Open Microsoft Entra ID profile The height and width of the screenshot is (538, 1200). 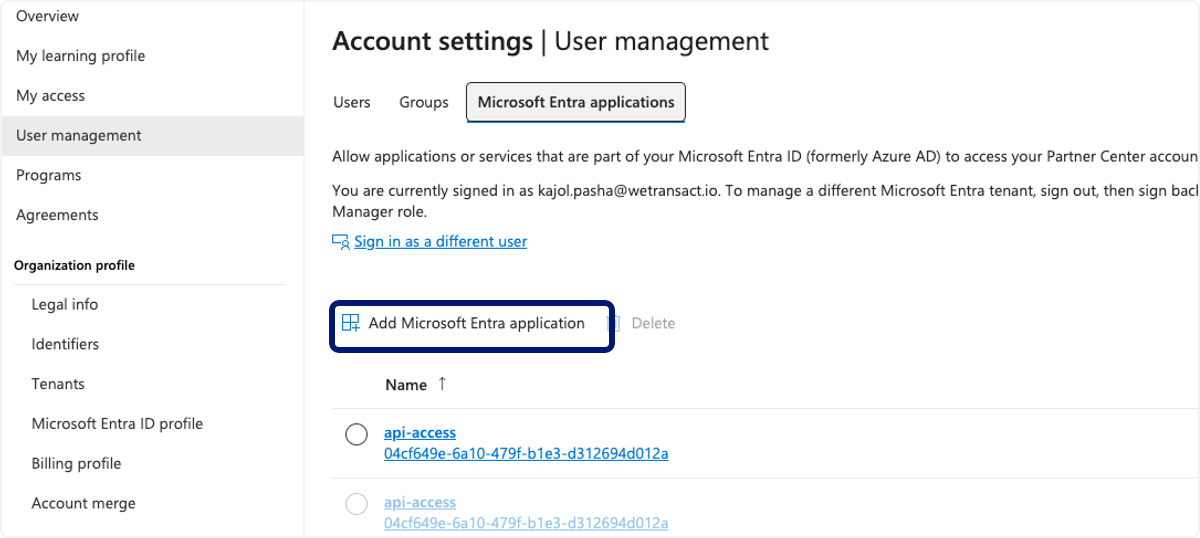pyautogui.click(x=117, y=424)
